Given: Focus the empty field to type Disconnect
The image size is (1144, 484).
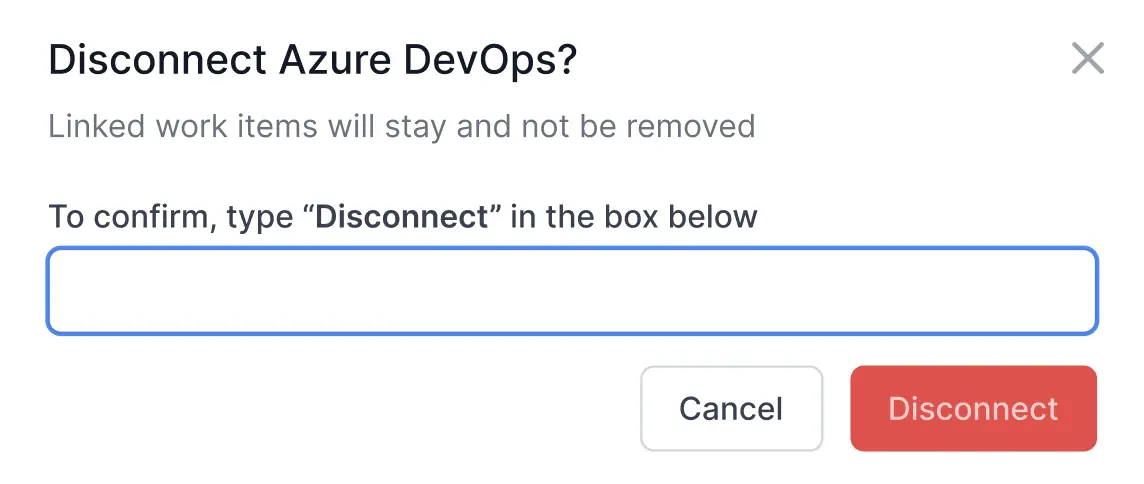Looking at the screenshot, I should [x=572, y=291].
